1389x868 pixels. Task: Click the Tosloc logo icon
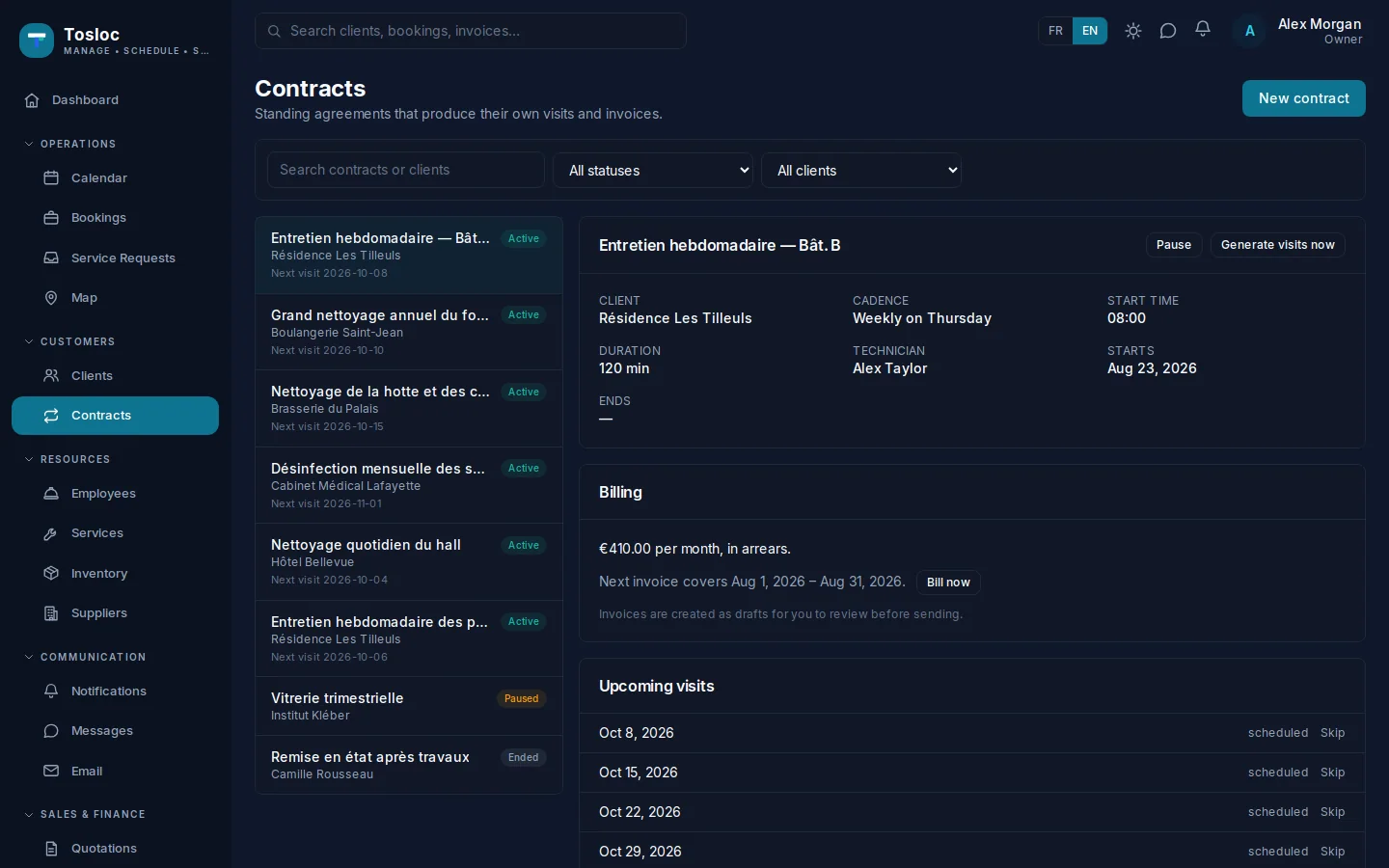pos(37,41)
